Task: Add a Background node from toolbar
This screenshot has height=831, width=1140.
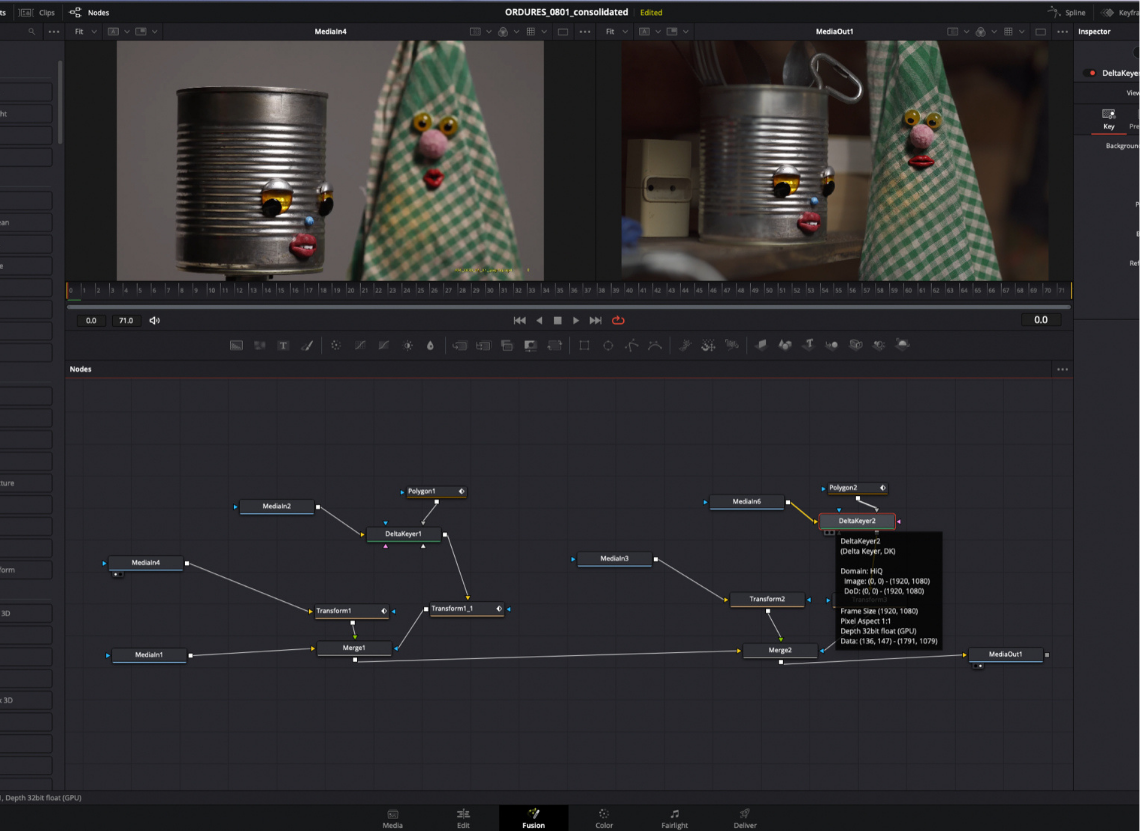Action: click(236, 345)
